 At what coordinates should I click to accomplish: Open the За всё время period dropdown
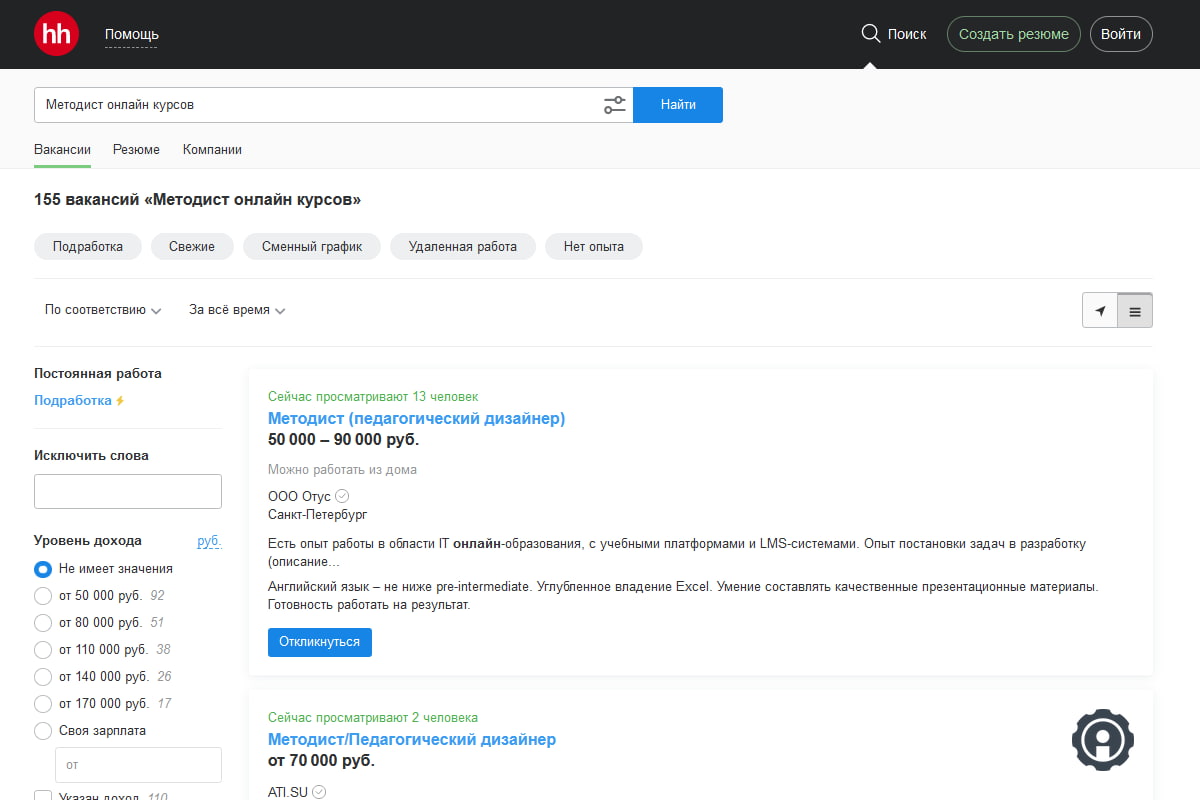click(237, 310)
